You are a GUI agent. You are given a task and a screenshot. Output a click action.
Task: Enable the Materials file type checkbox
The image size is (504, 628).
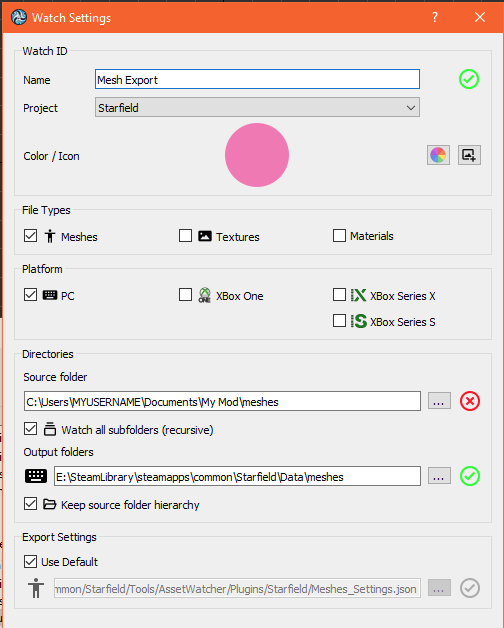339,236
